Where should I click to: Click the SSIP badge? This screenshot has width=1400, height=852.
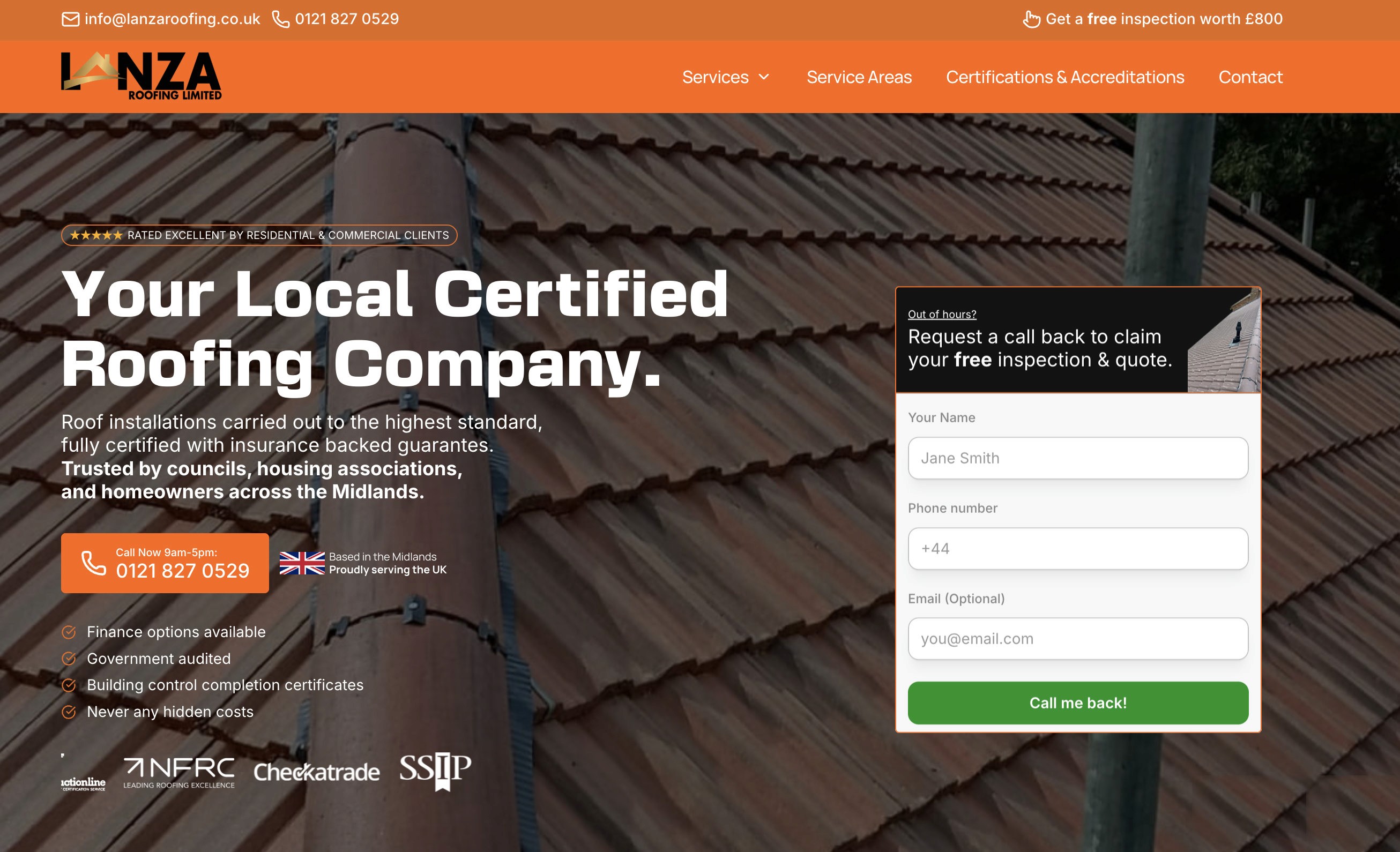pos(435,771)
